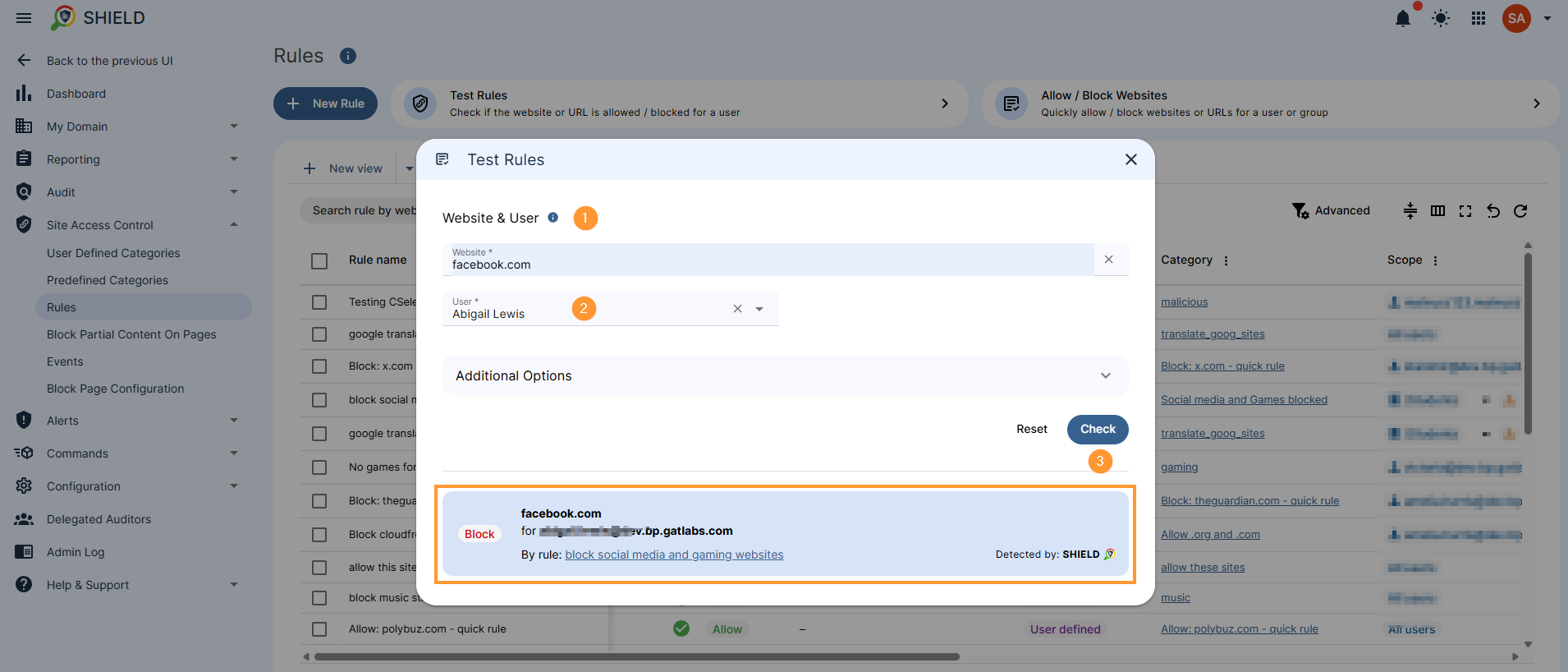Click the Reset button

click(1032, 429)
